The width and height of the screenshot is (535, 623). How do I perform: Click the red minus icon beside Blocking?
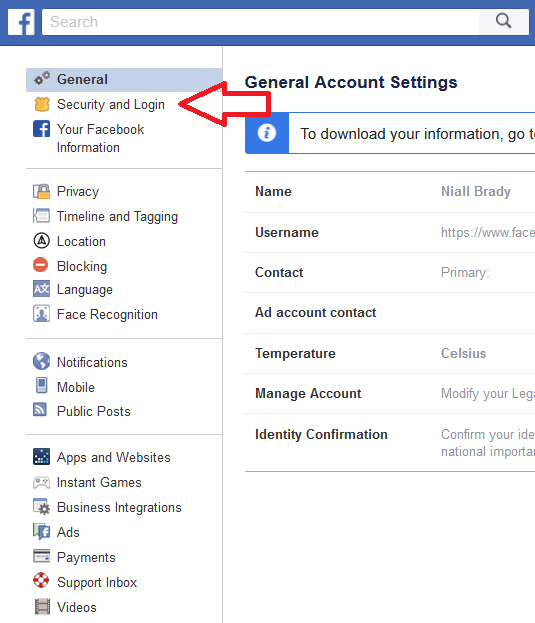(41, 265)
